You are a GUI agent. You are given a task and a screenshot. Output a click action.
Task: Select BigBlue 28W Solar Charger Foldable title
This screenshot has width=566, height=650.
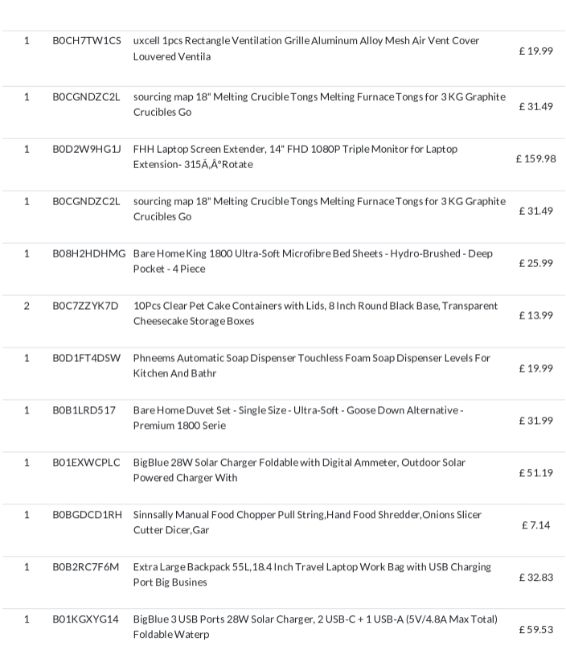299,470
